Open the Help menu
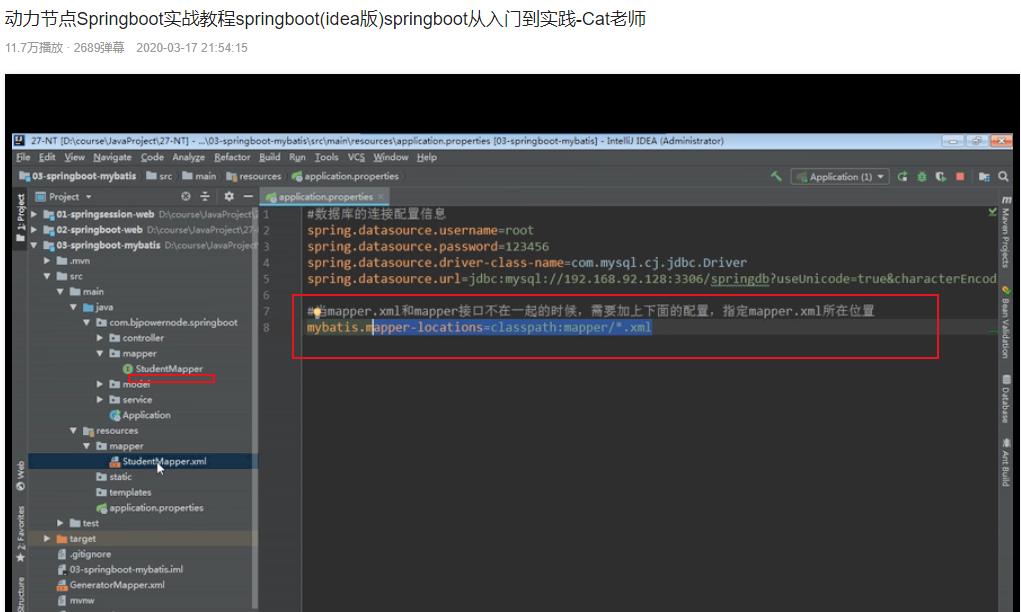Screen dimensions: 1021x612 [427, 158]
